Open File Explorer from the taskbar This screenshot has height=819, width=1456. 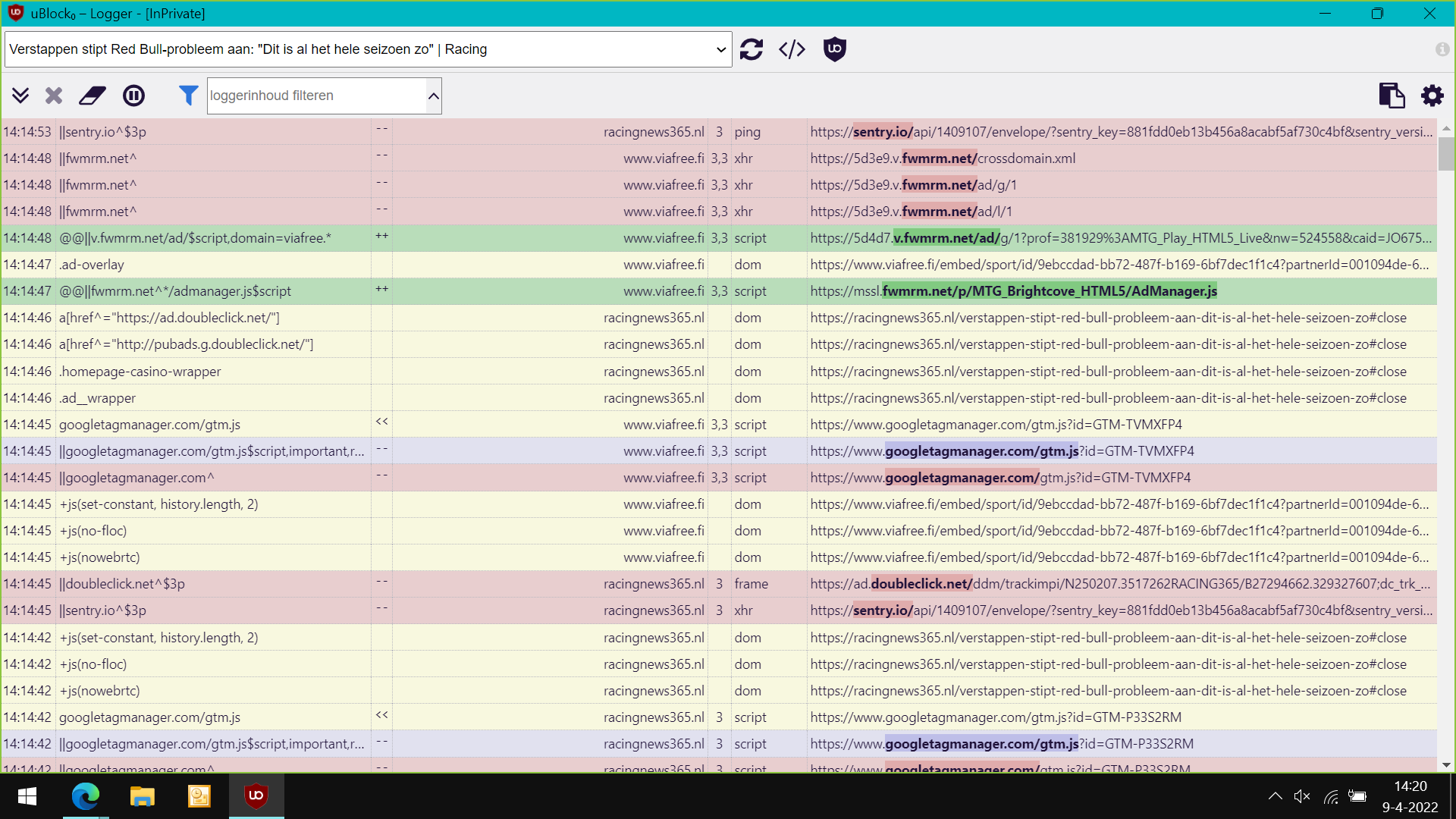point(142,796)
